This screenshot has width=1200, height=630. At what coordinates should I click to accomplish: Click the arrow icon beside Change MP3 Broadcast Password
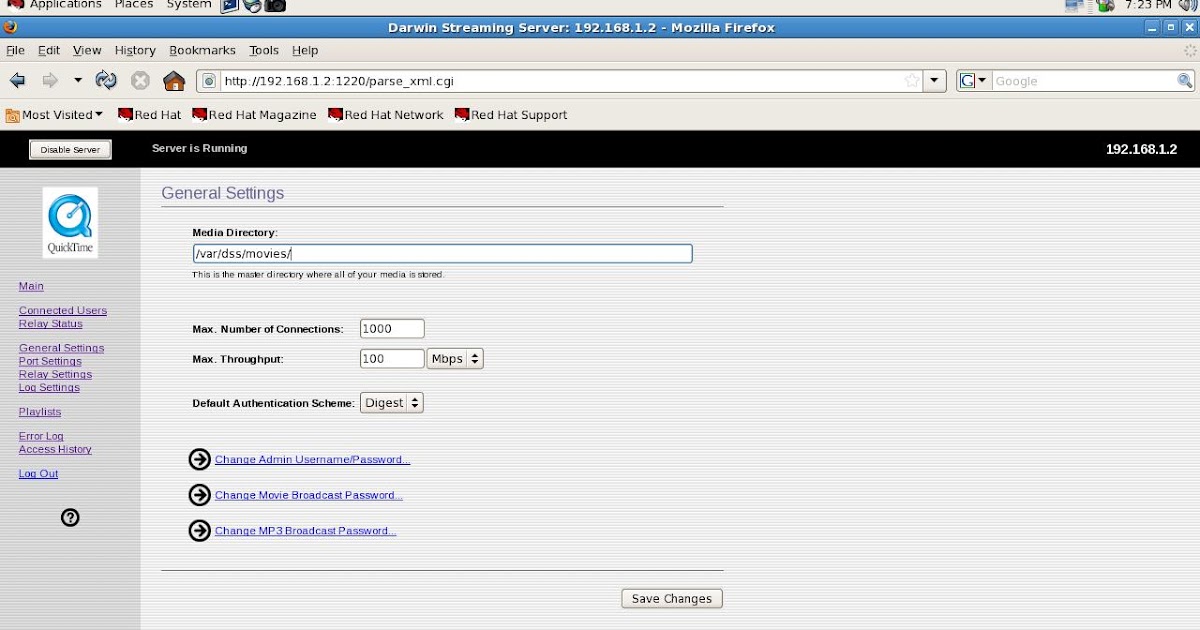click(199, 531)
